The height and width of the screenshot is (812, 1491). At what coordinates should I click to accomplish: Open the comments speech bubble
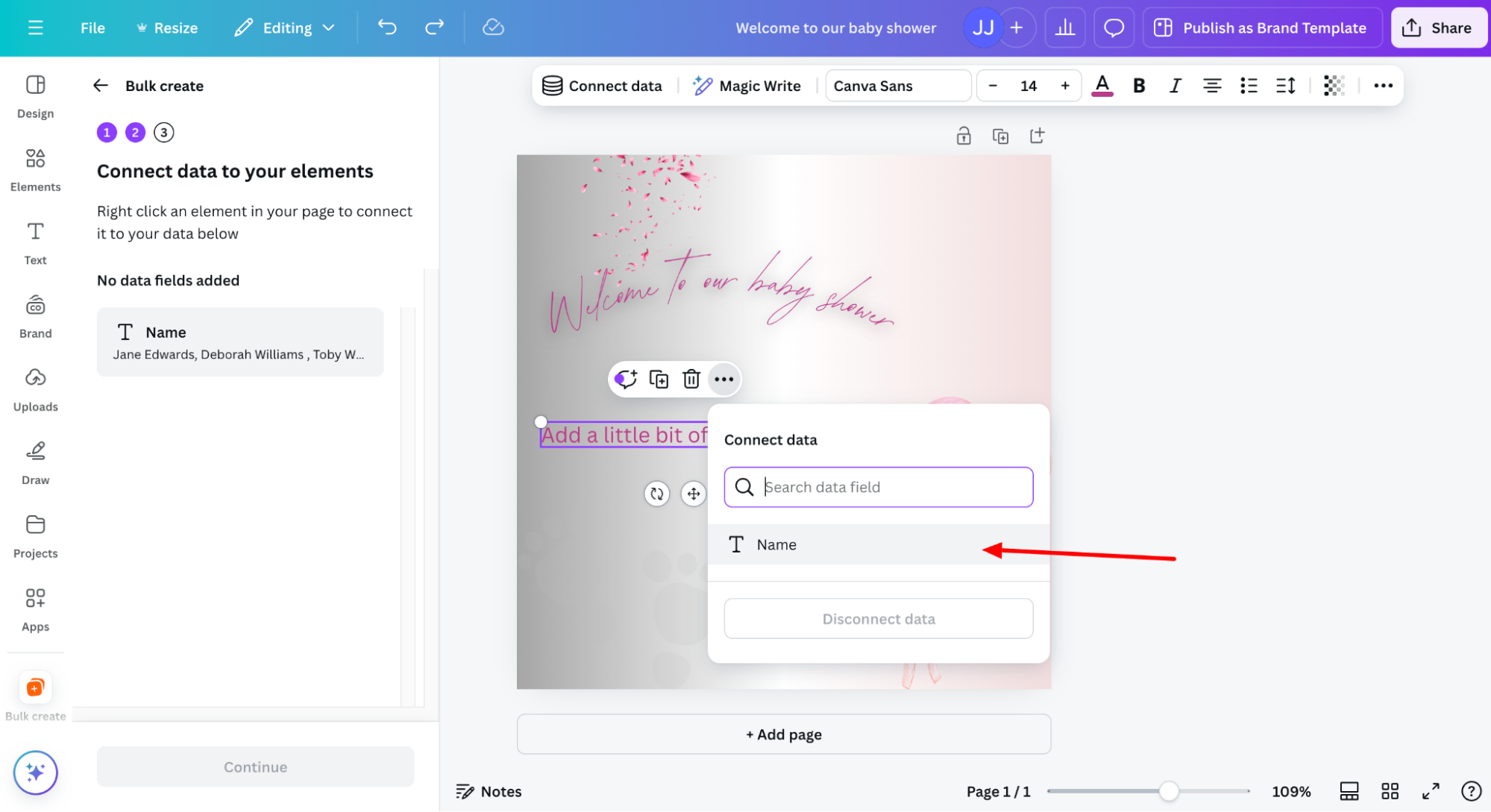[x=1114, y=28]
